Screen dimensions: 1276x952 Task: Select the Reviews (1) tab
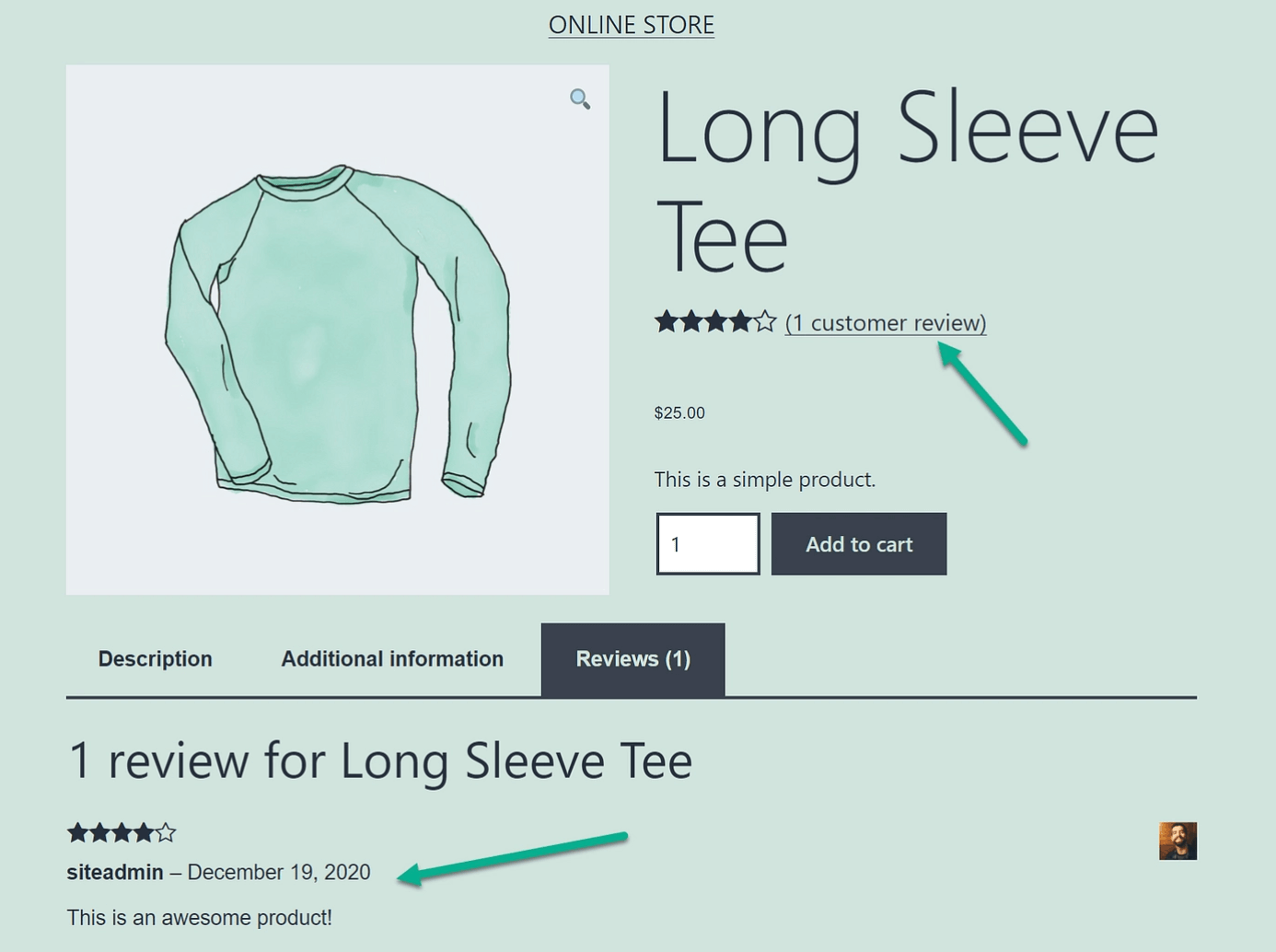(x=633, y=659)
